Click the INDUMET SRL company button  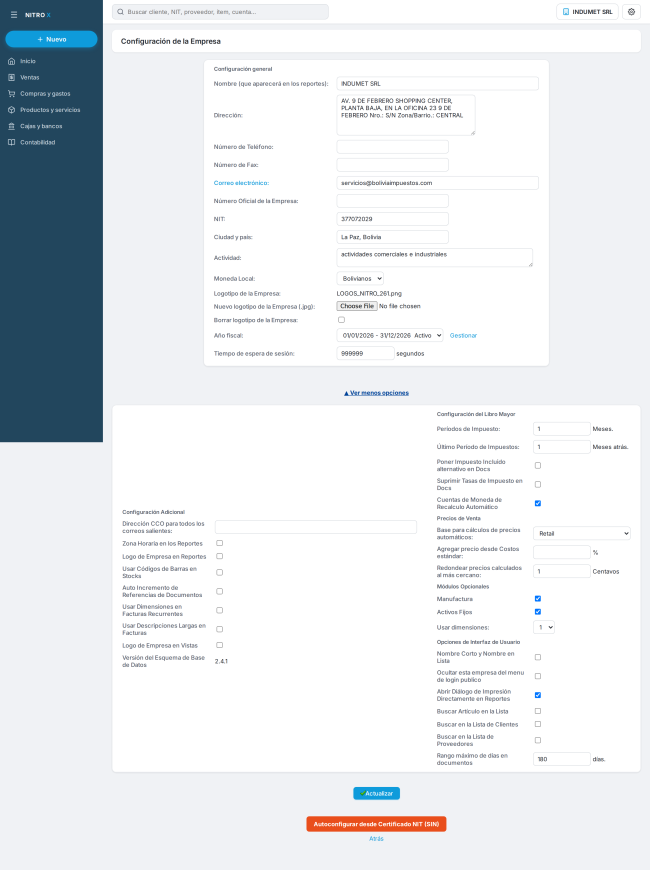click(587, 12)
